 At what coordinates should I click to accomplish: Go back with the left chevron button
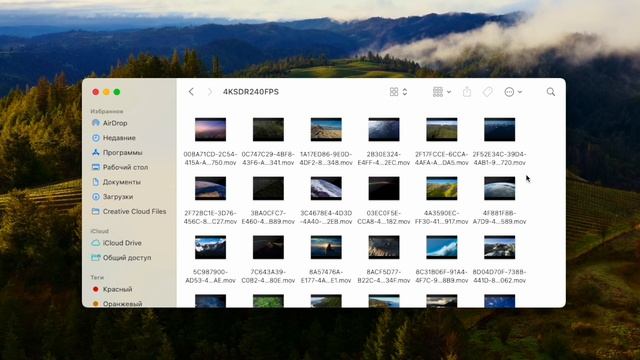191,92
